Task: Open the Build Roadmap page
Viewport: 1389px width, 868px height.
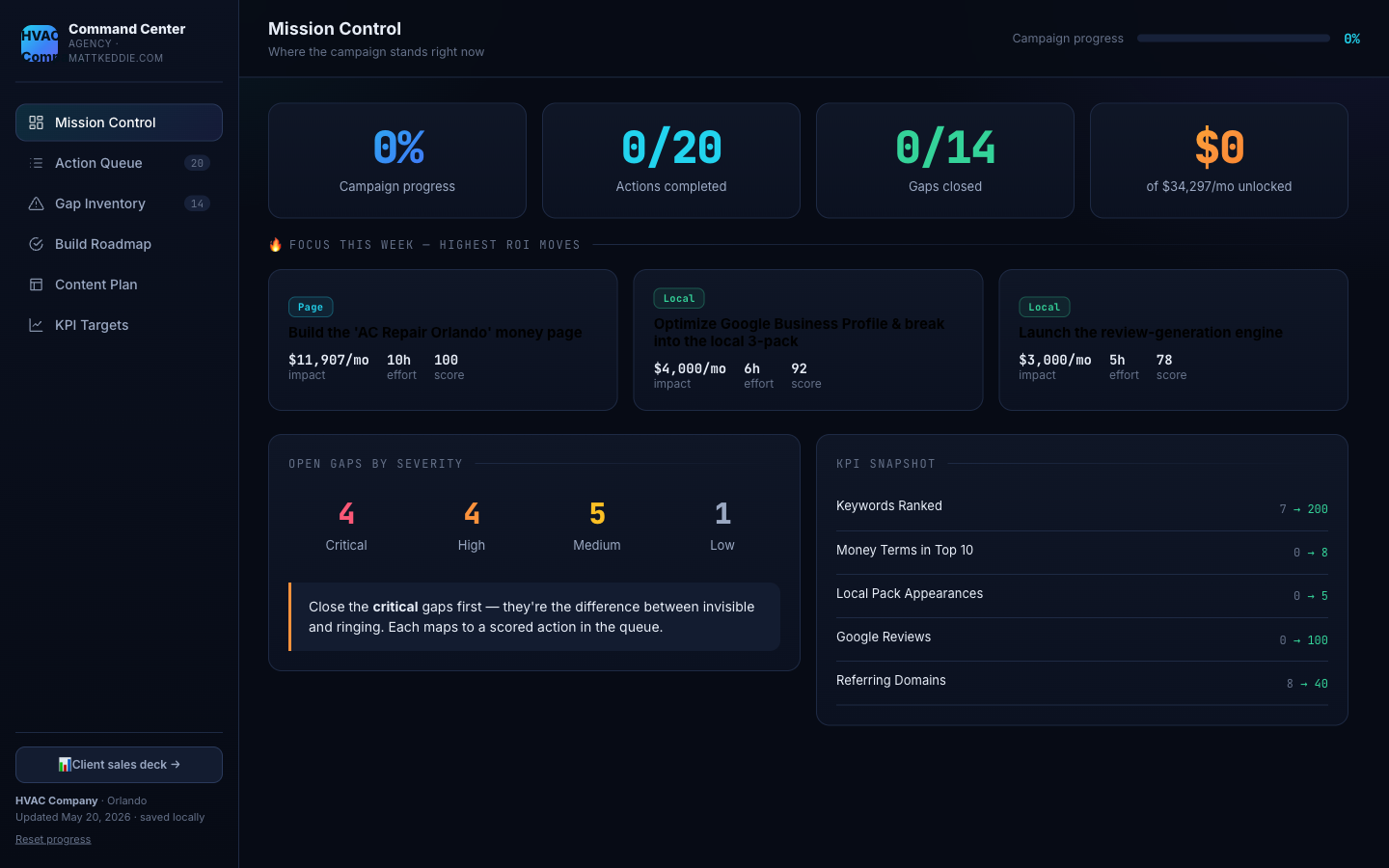Action: 119,244
